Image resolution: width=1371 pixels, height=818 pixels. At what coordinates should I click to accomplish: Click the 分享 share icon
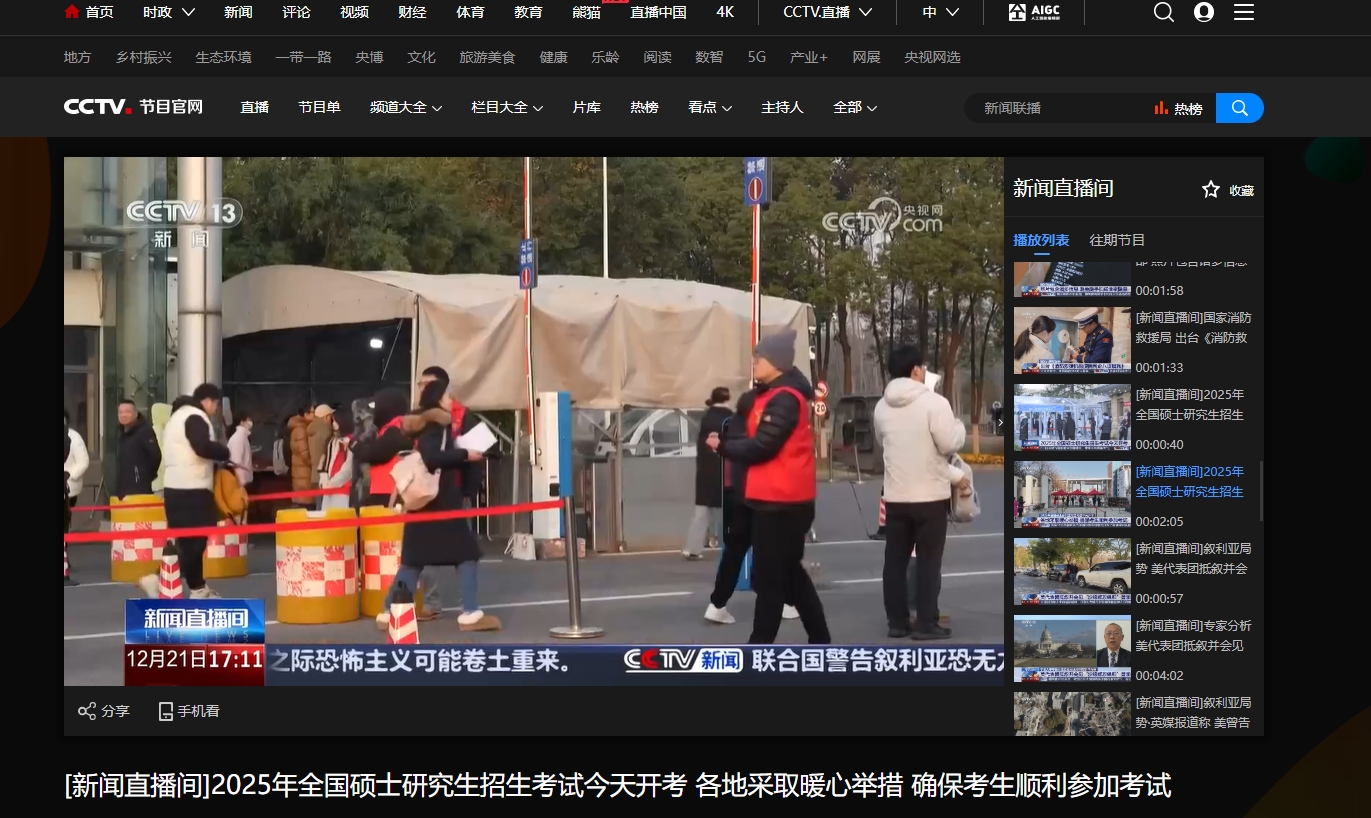(x=87, y=711)
